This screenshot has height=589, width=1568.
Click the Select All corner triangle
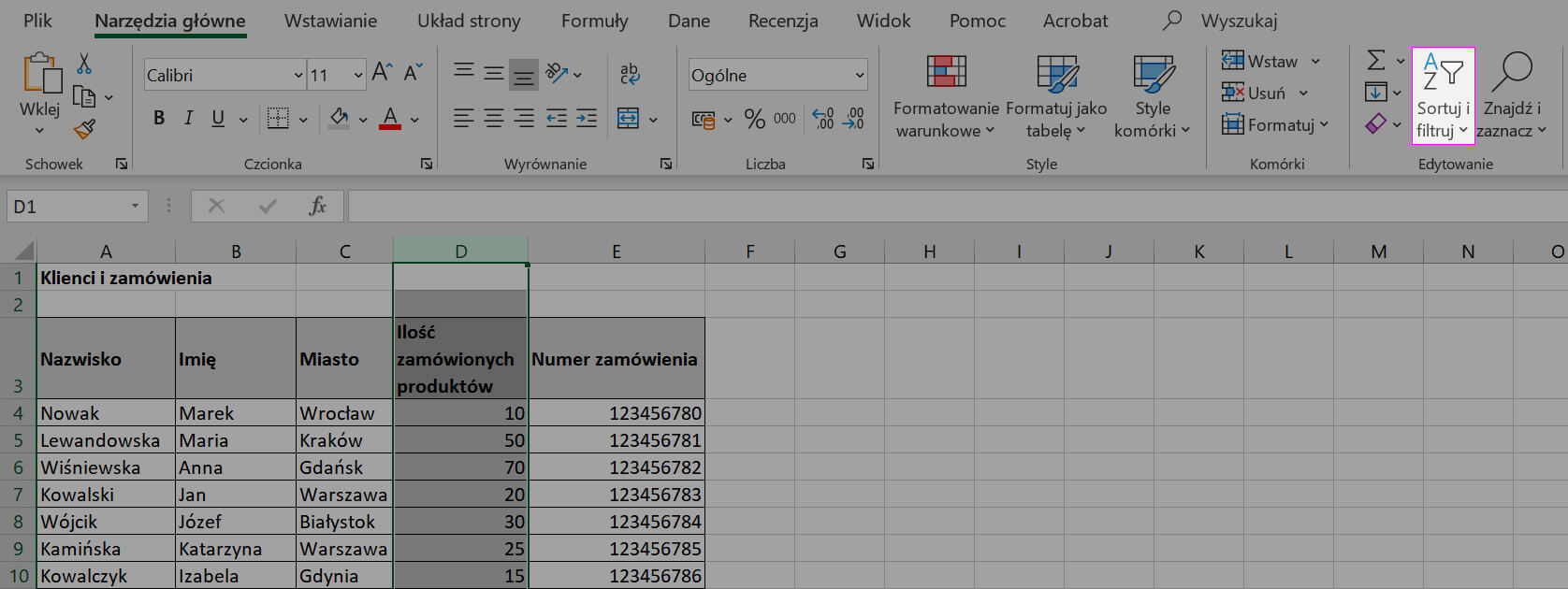23,251
